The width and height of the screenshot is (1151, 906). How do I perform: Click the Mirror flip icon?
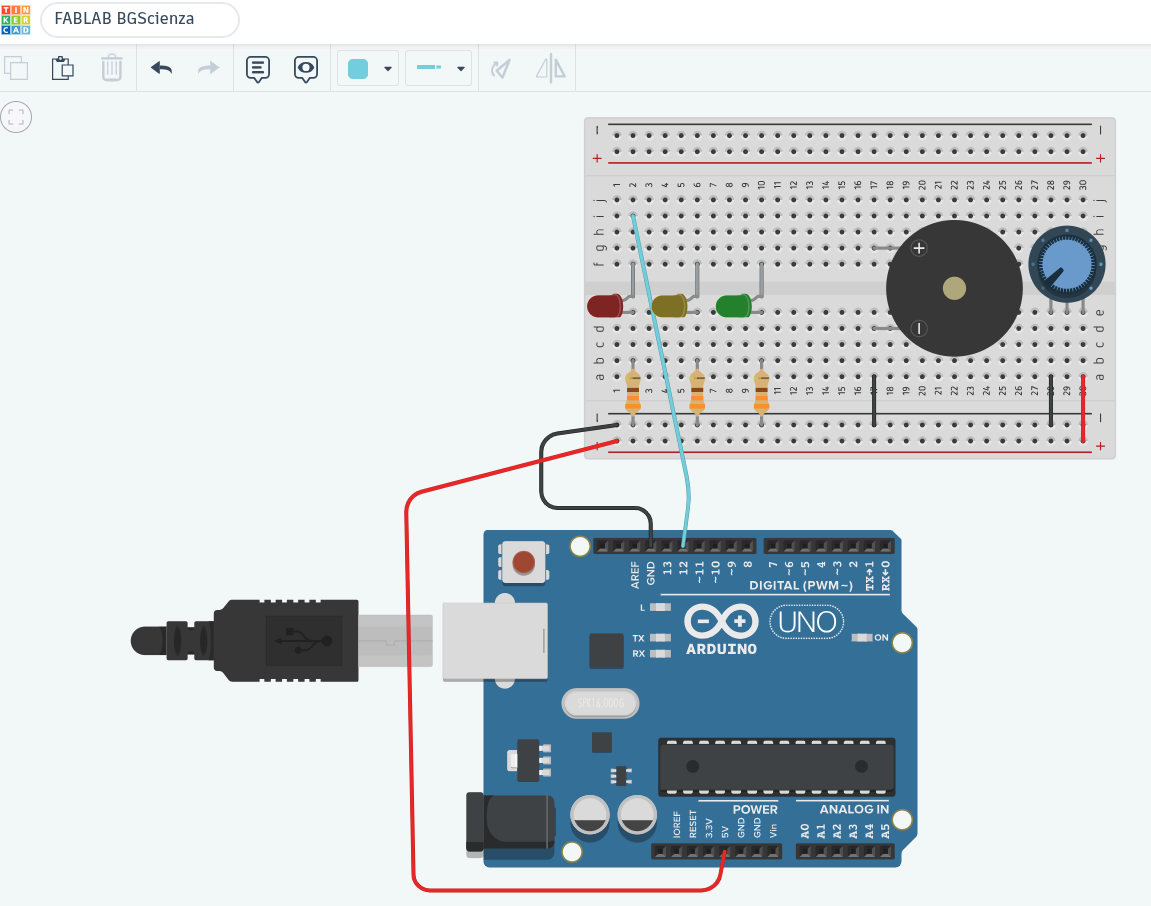click(551, 68)
